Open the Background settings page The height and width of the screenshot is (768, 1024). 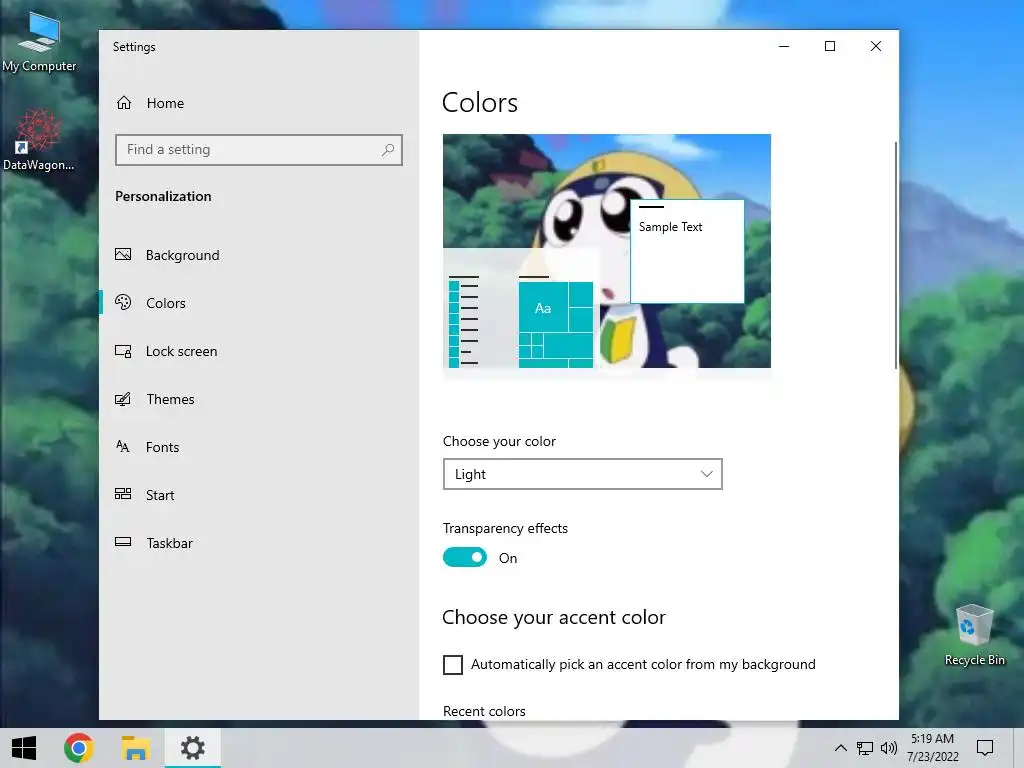coord(258,255)
